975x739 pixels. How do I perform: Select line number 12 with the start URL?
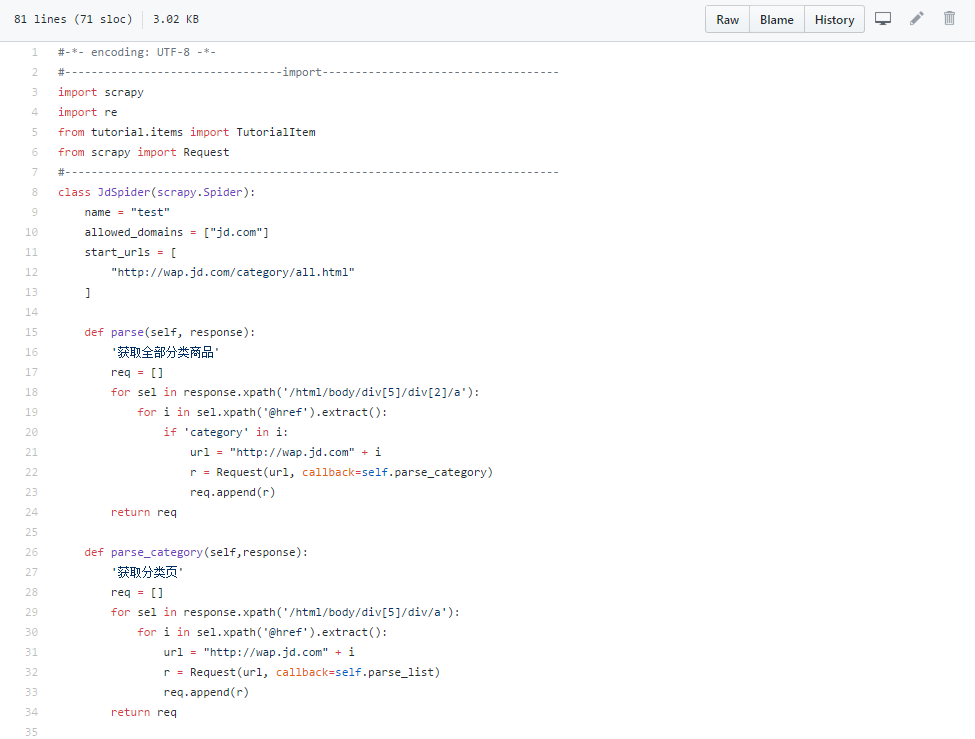32,272
